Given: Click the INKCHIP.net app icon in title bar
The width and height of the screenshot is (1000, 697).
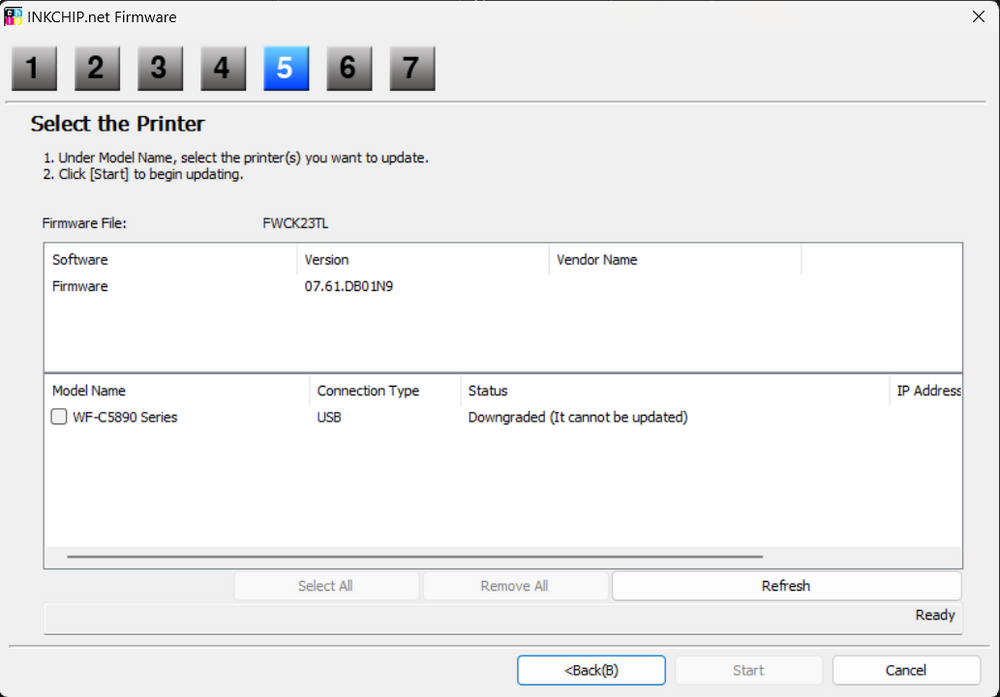Looking at the screenshot, I should click(x=14, y=16).
